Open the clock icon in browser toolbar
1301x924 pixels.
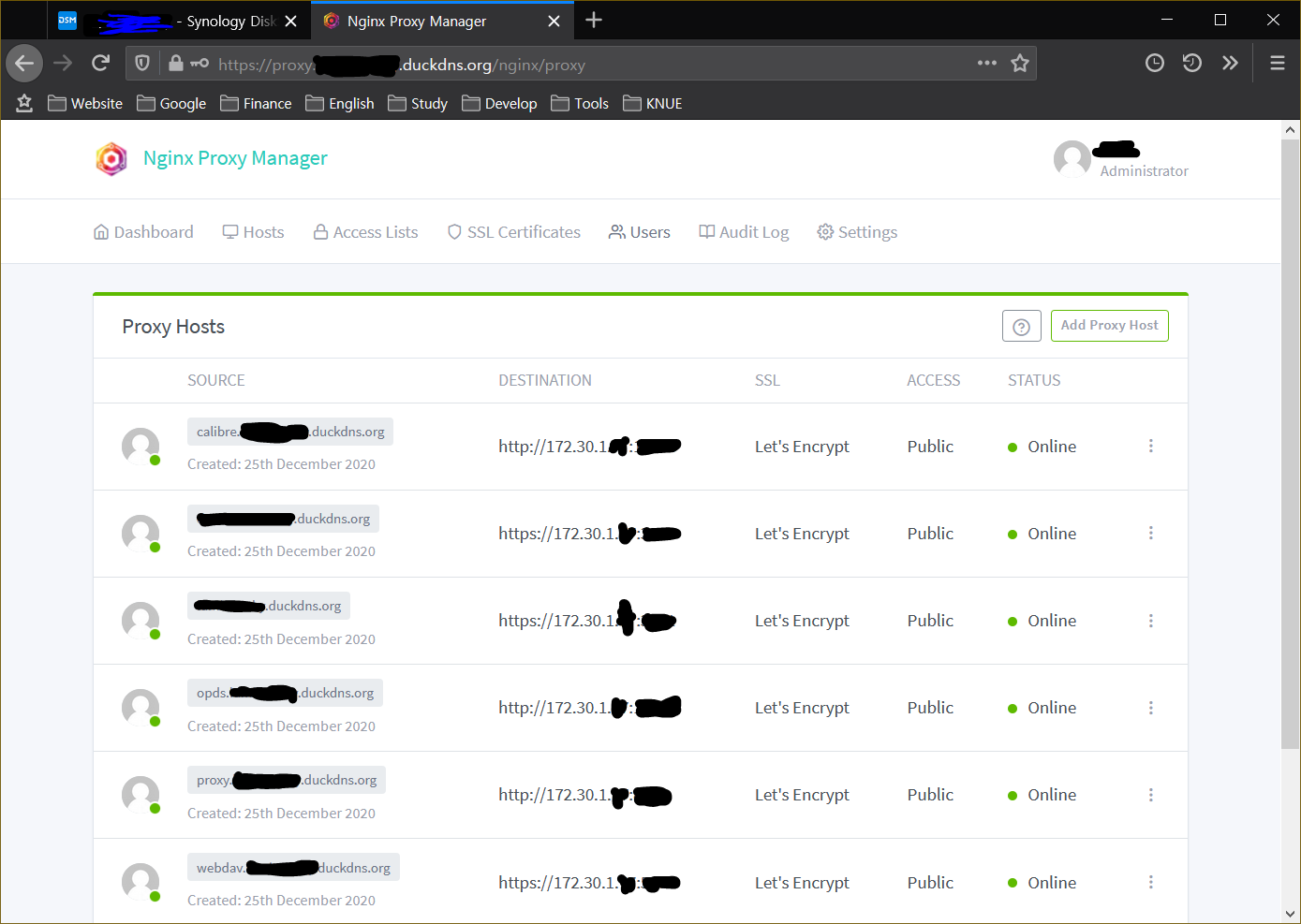[1155, 64]
